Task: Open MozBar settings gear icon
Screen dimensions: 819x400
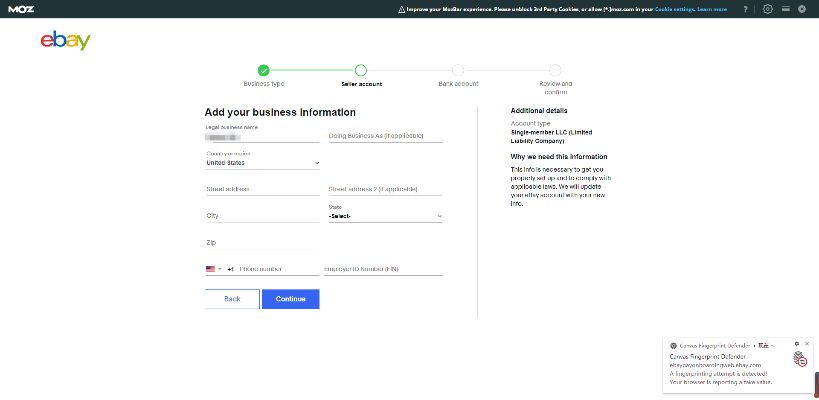Action: pyautogui.click(x=767, y=9)
